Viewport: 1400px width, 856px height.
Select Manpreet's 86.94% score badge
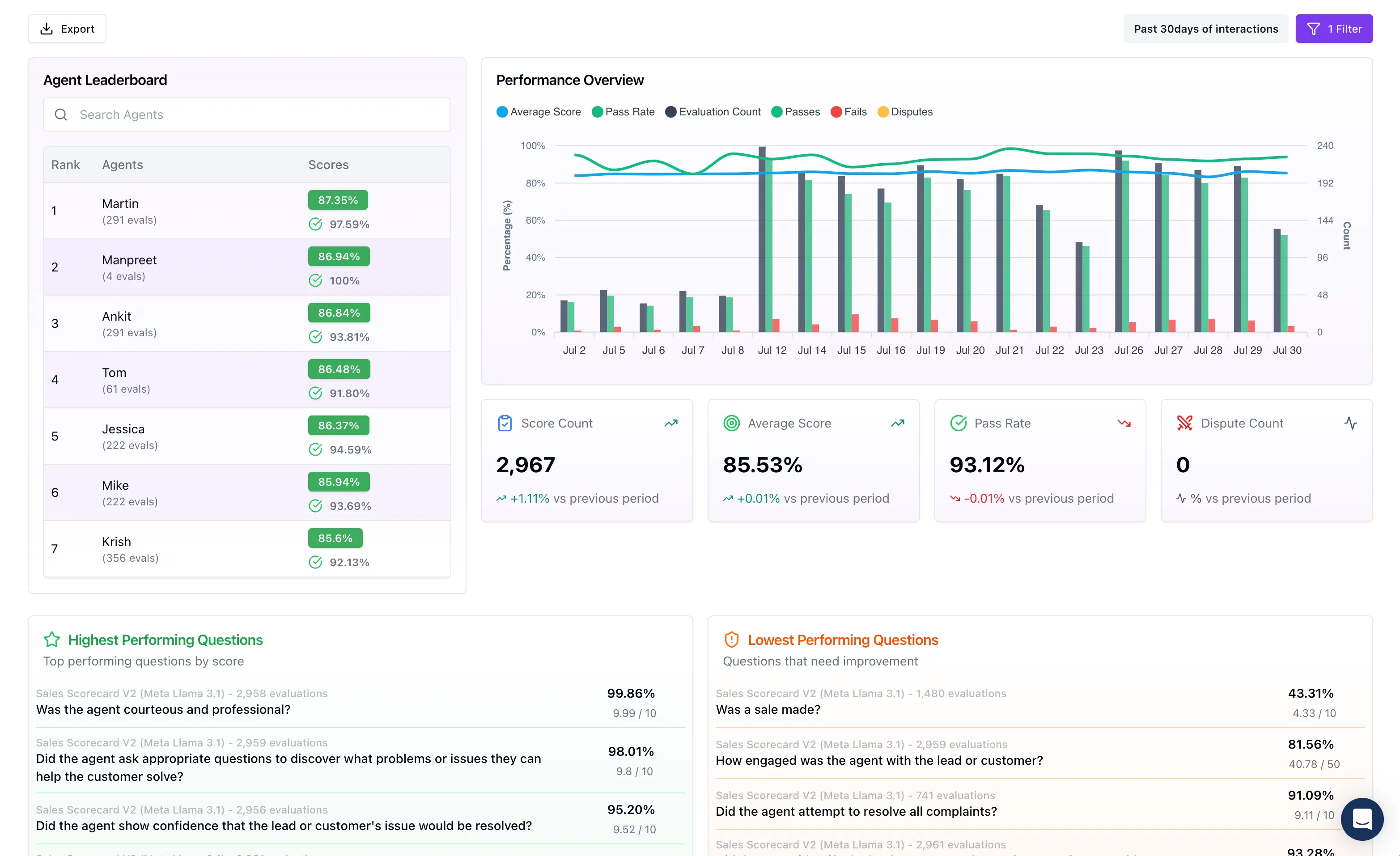click(339, 256)
